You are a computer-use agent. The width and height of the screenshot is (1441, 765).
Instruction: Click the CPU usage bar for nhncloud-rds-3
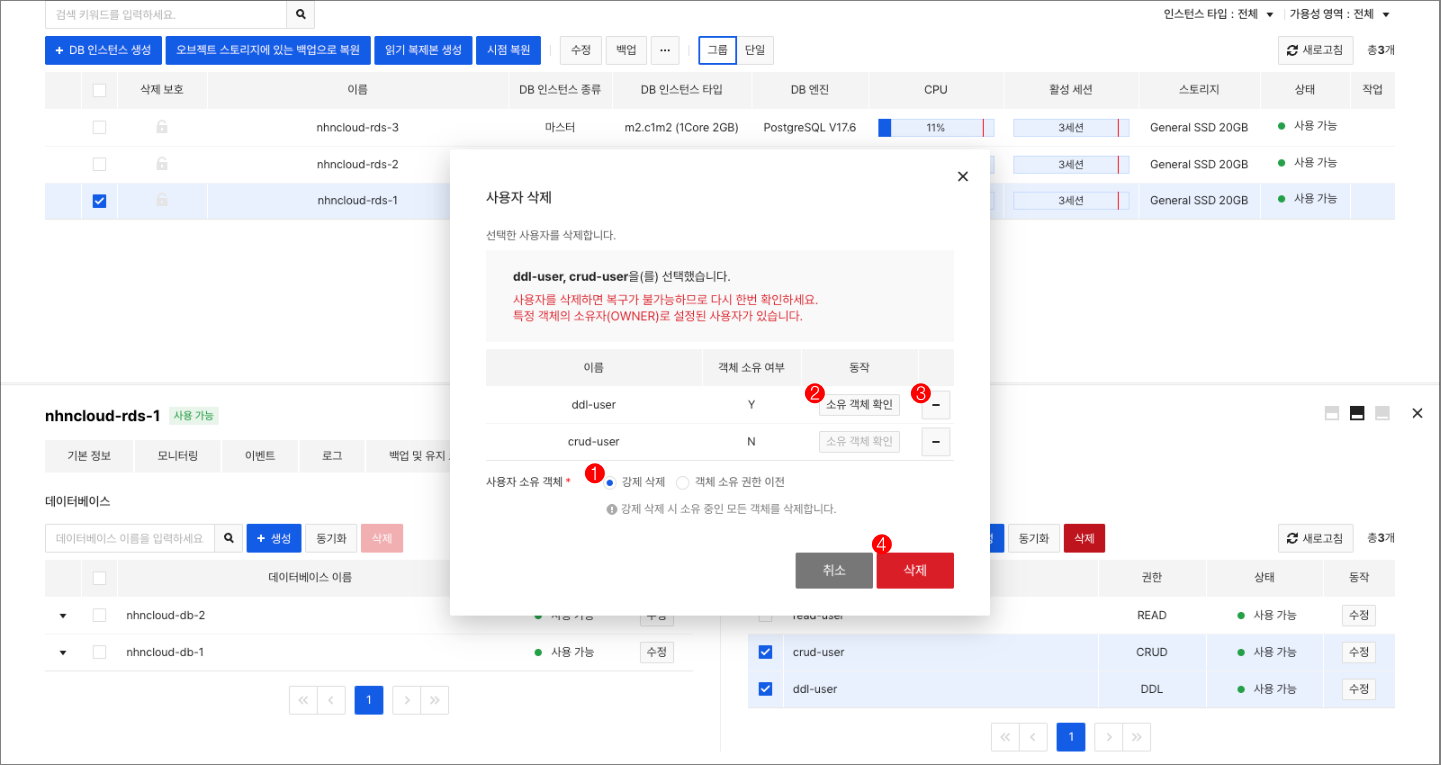935,127
